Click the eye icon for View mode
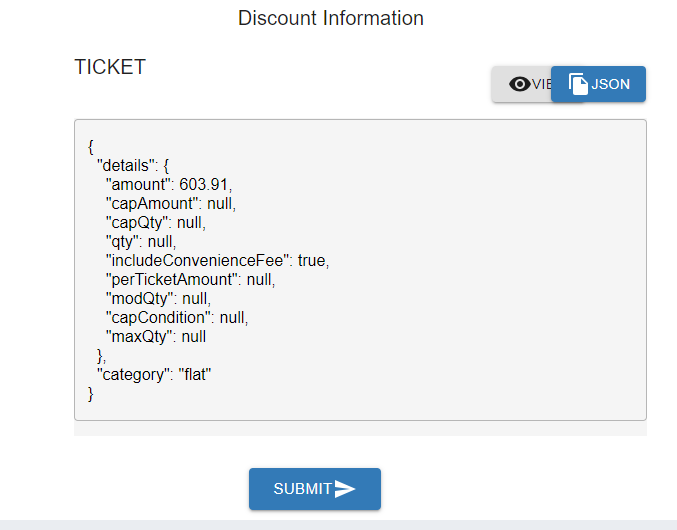Image resolution: width=677 pixels, height=530 pixels. coord(519,84)
